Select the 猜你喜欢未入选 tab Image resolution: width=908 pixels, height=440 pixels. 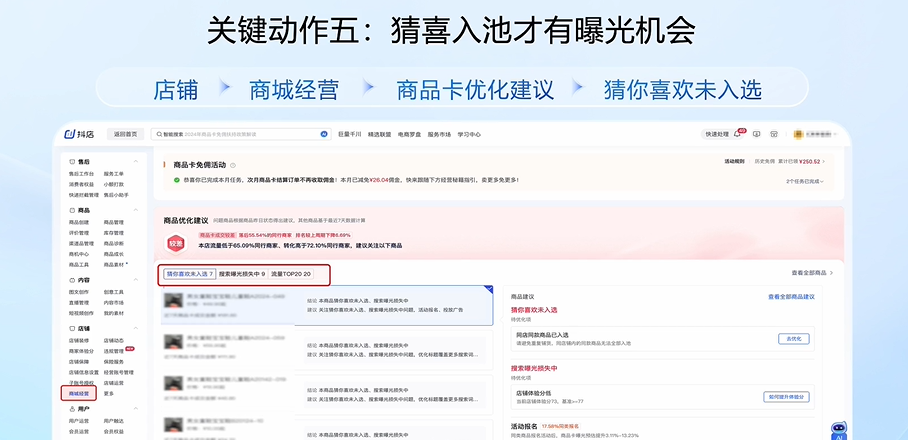(190, 273)
